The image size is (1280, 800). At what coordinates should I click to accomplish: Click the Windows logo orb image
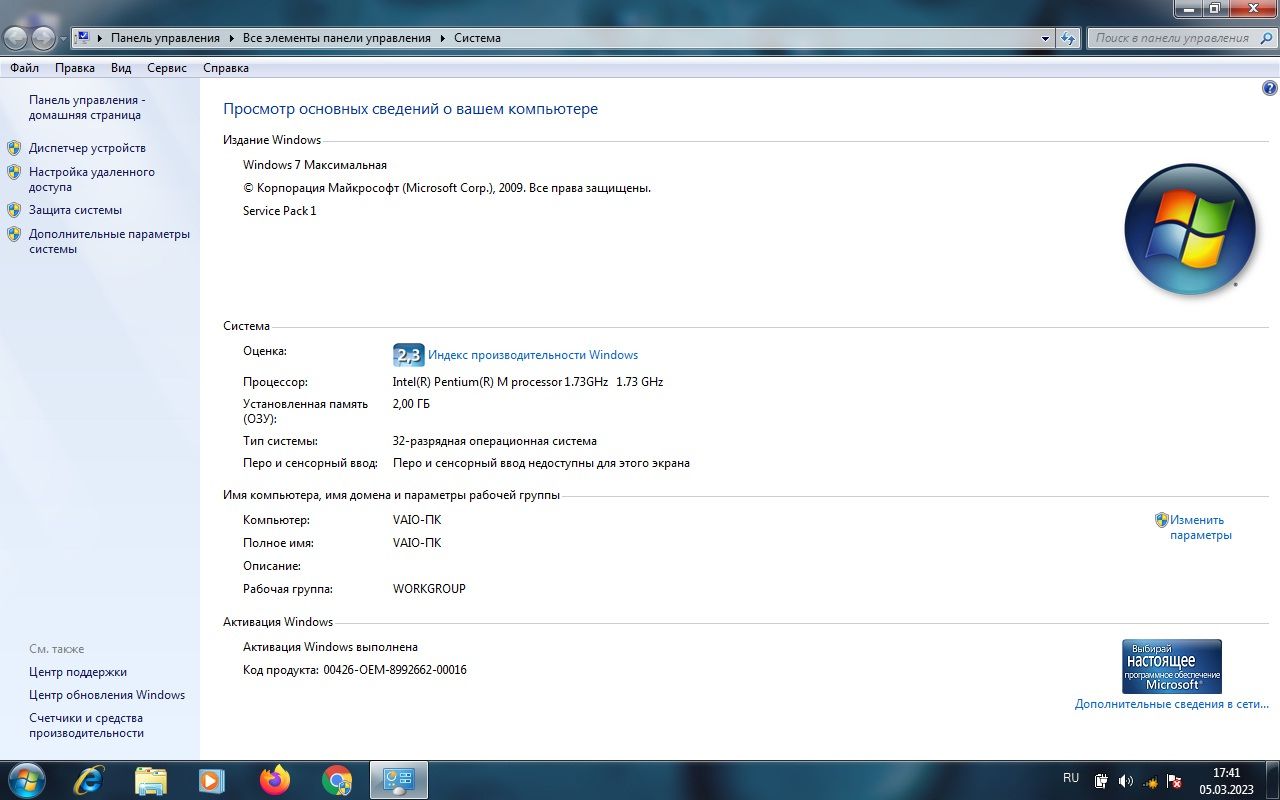point(1190,229)
